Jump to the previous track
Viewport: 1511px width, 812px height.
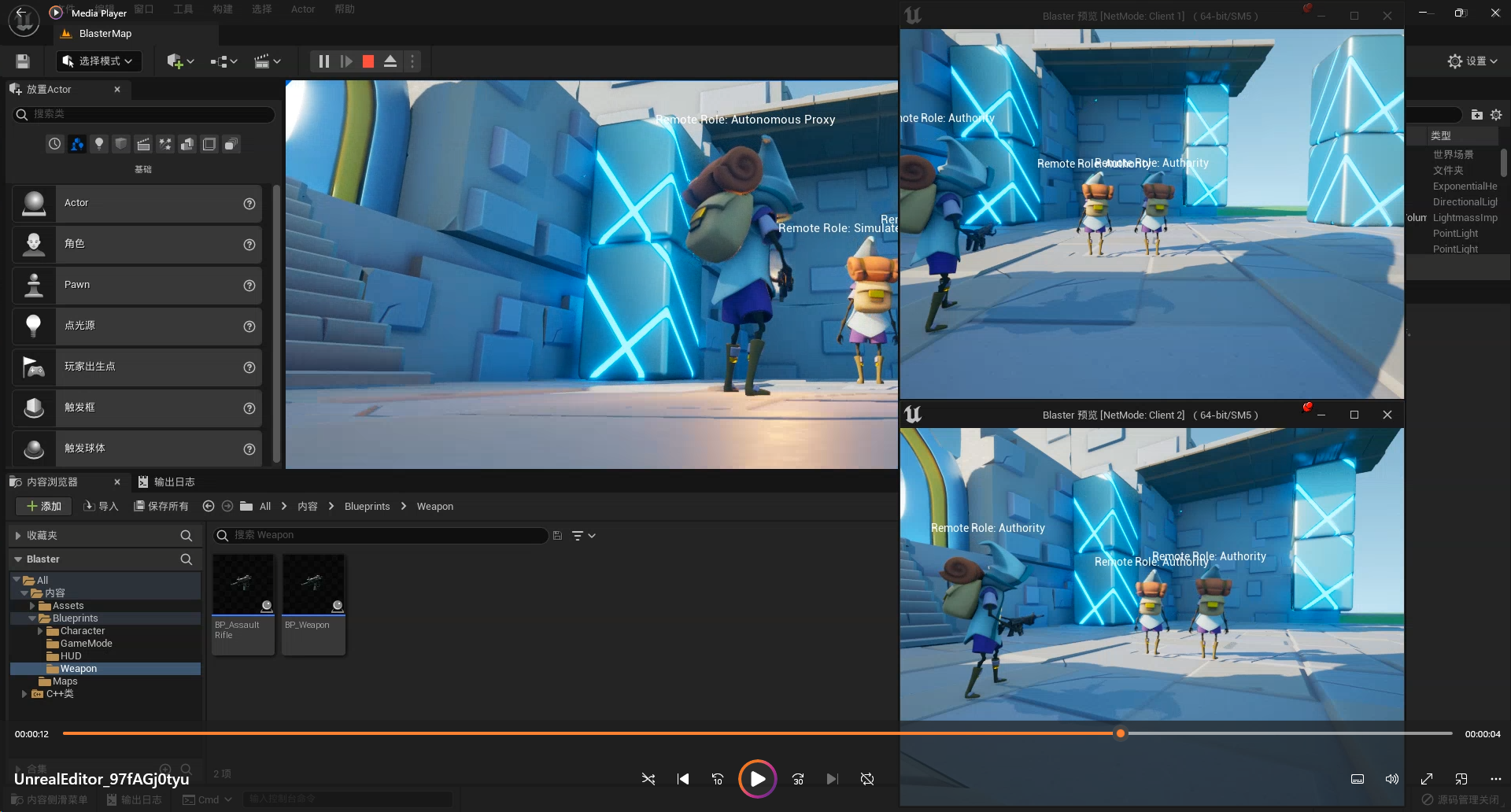coord(683,779)
